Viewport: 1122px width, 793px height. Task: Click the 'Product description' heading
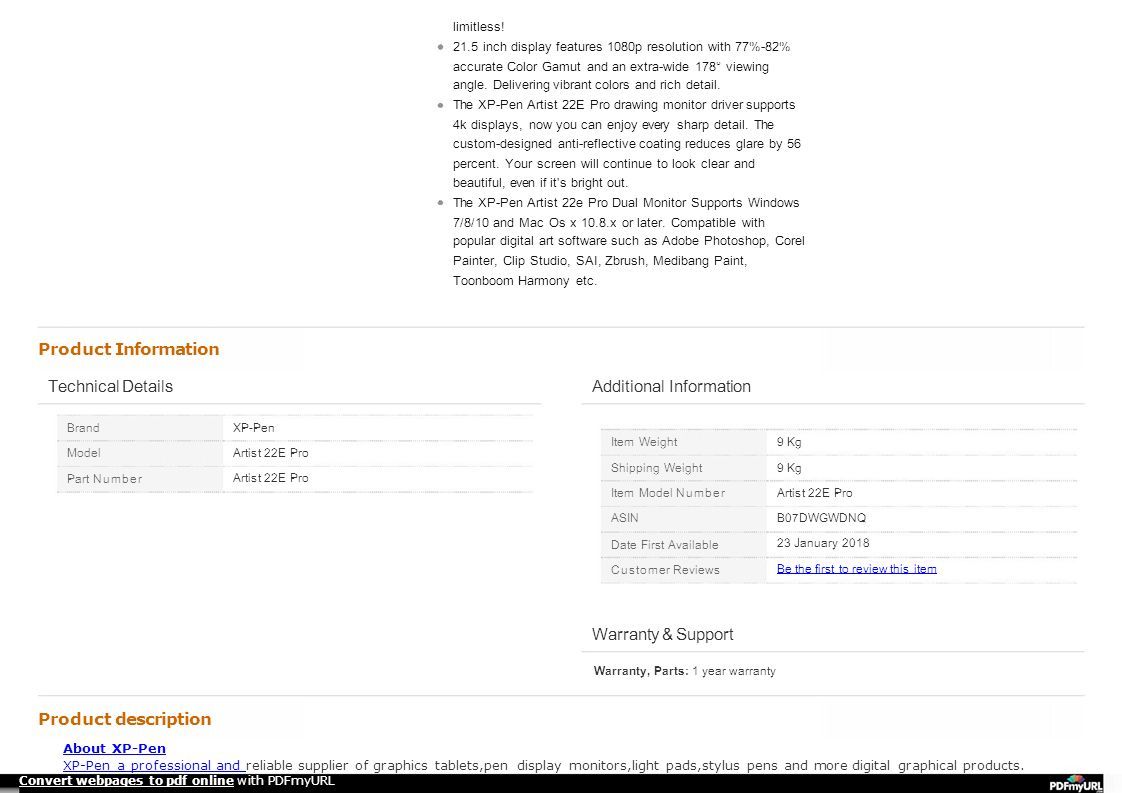(125, 719)
